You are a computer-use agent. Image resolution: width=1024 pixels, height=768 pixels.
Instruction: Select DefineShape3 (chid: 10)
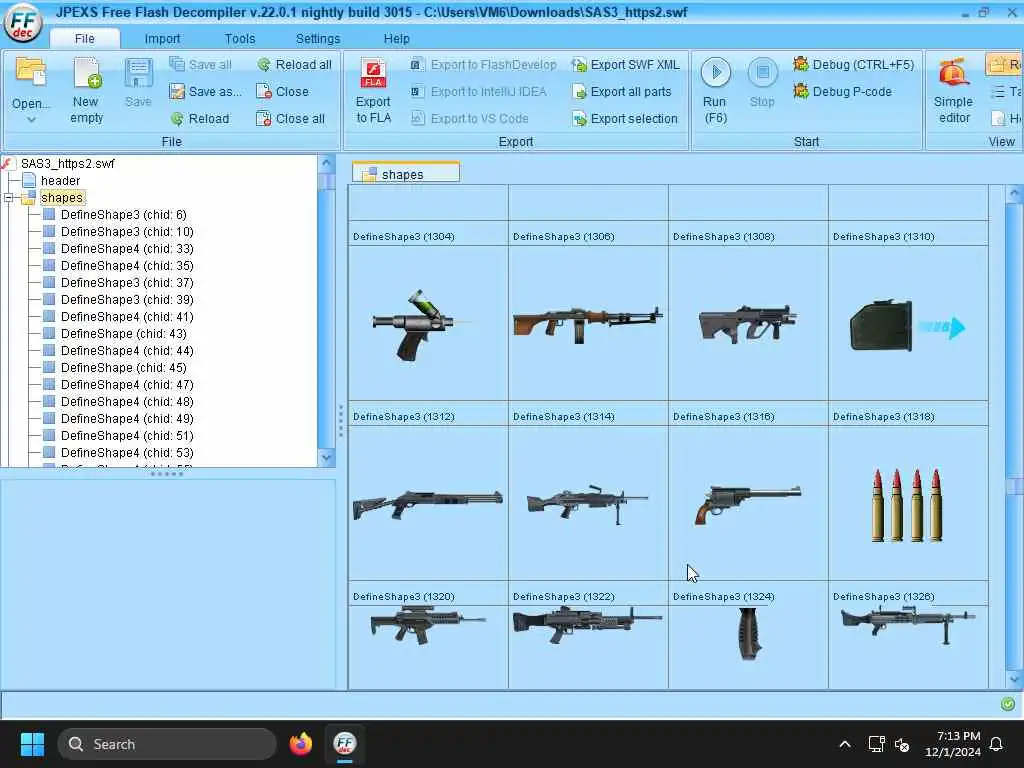(127, 231)
